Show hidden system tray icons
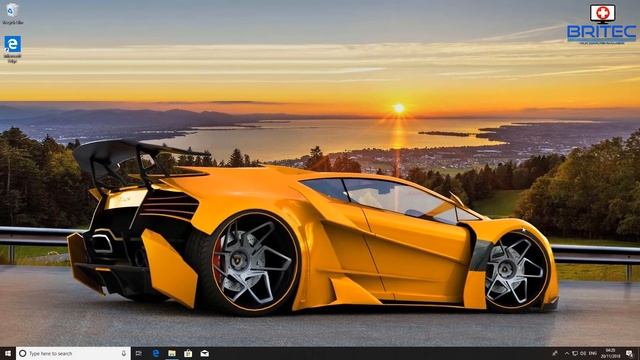This screenshot has width=640, height=360. click(567, 353)
